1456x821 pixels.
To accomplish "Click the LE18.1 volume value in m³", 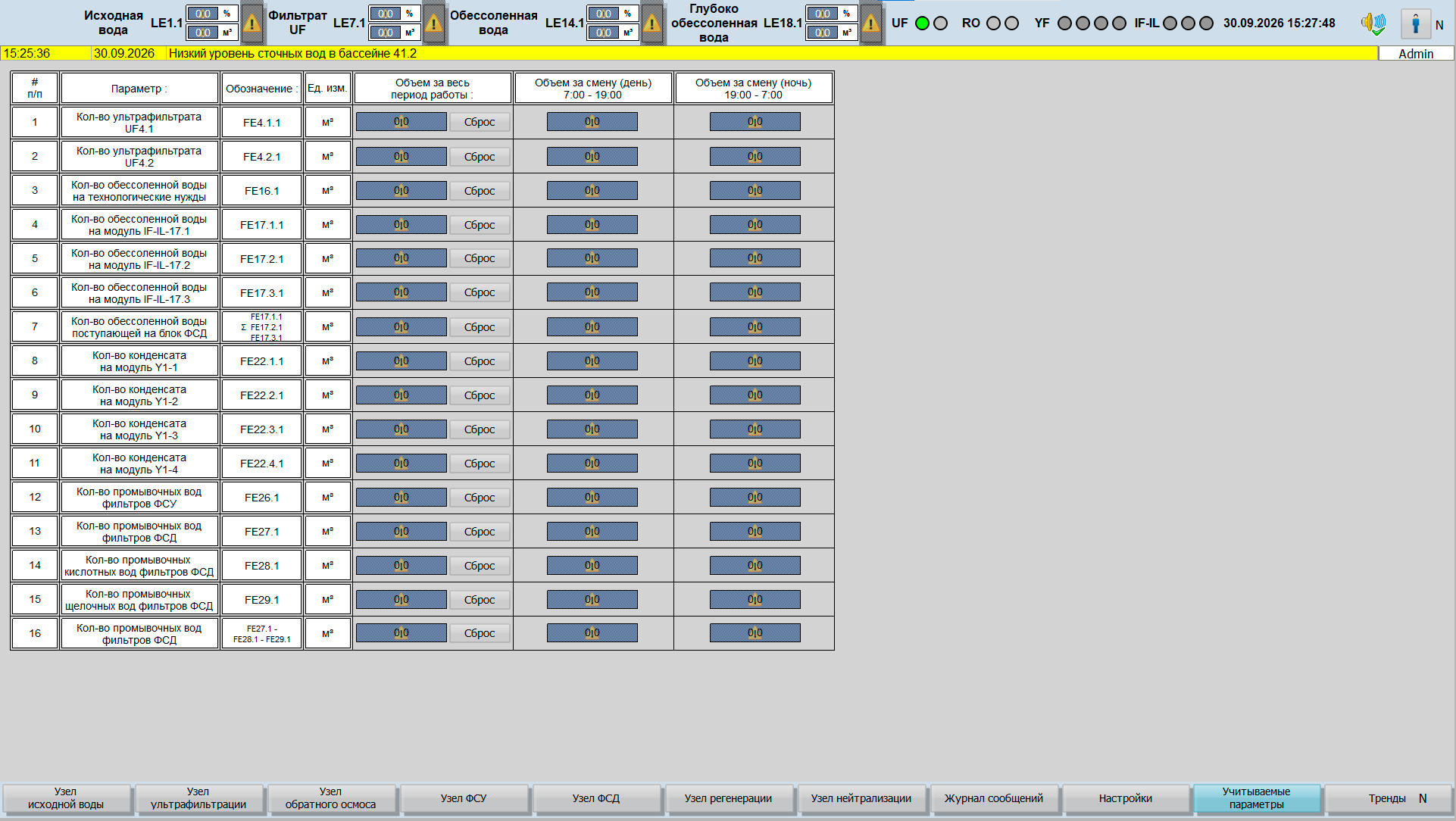I will point(823,33).
